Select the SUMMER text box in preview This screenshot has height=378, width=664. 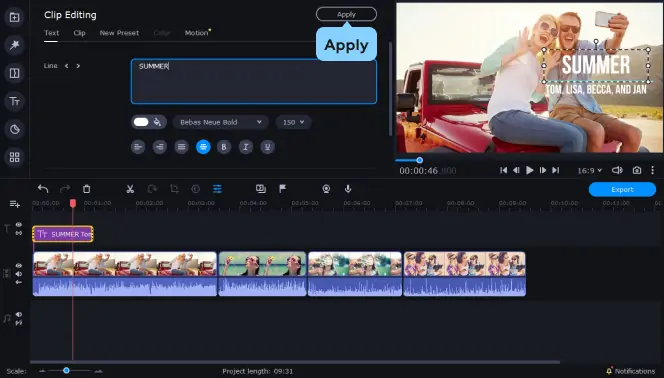596,65
